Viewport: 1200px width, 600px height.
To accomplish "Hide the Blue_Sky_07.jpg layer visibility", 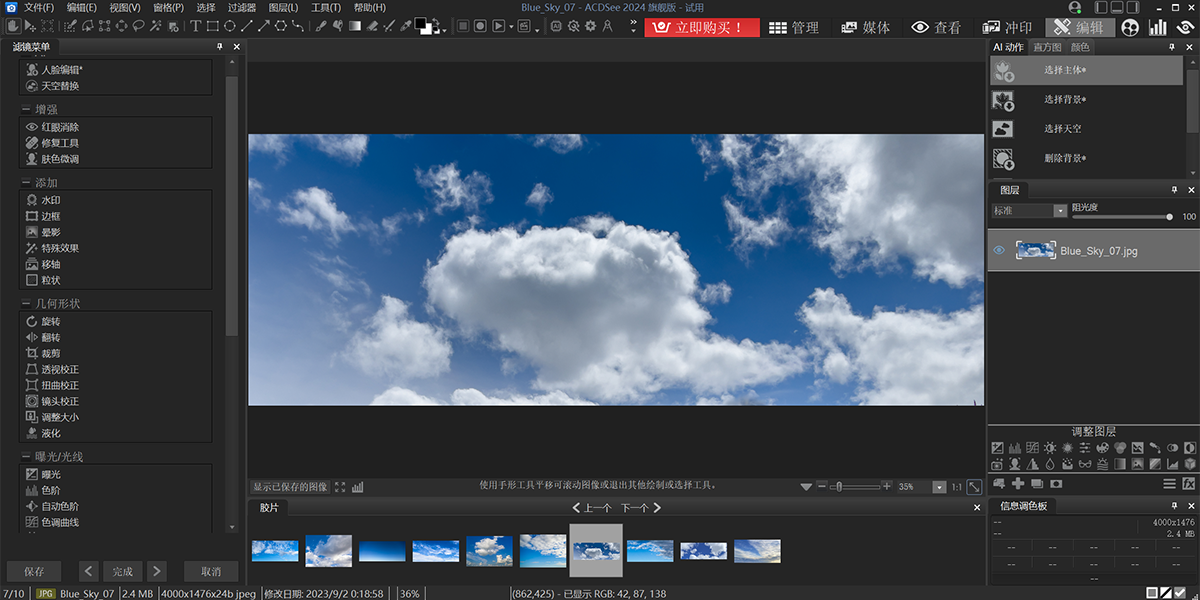I will pos(998,250).
